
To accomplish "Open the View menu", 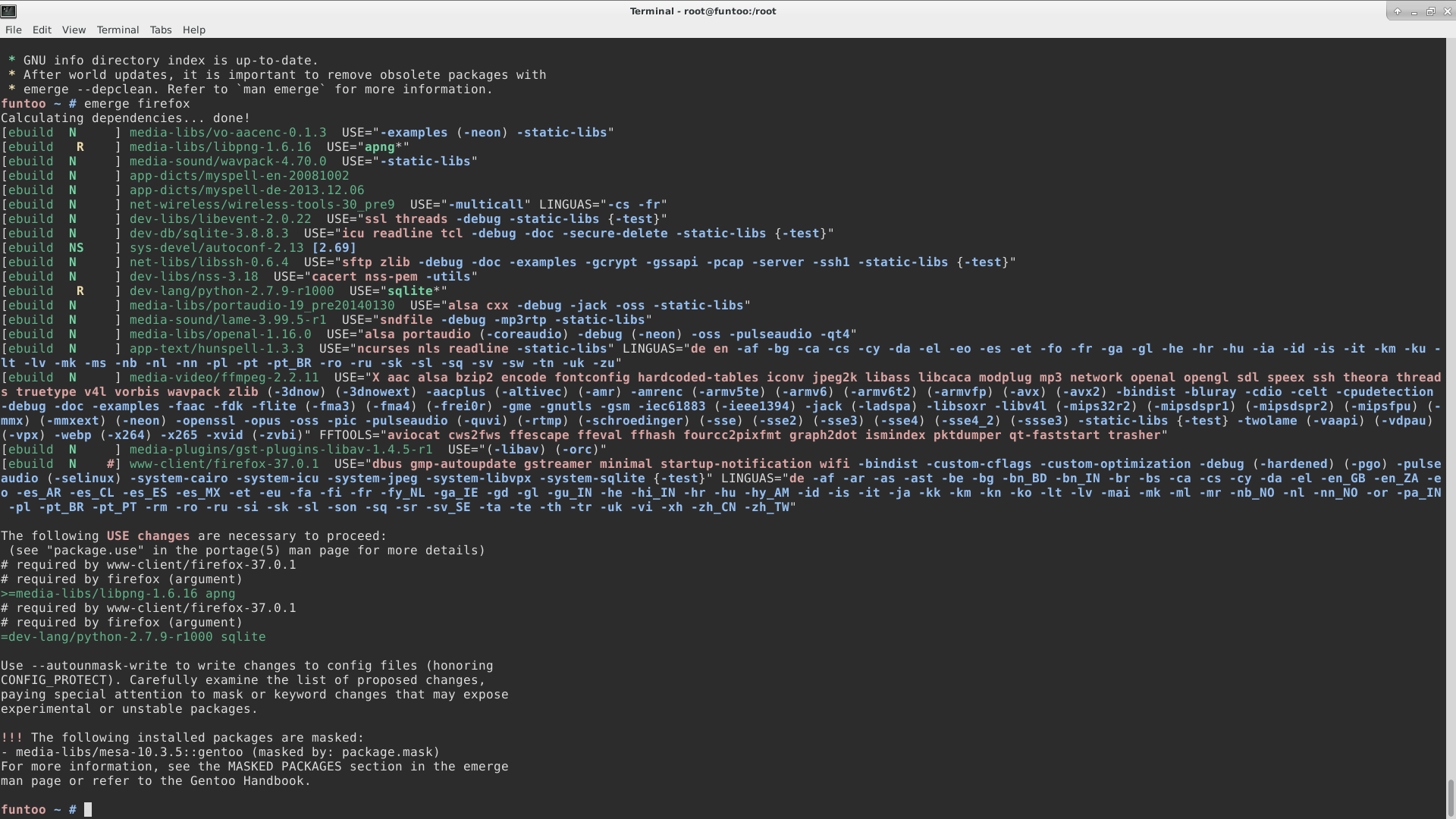I will point(74,30).
